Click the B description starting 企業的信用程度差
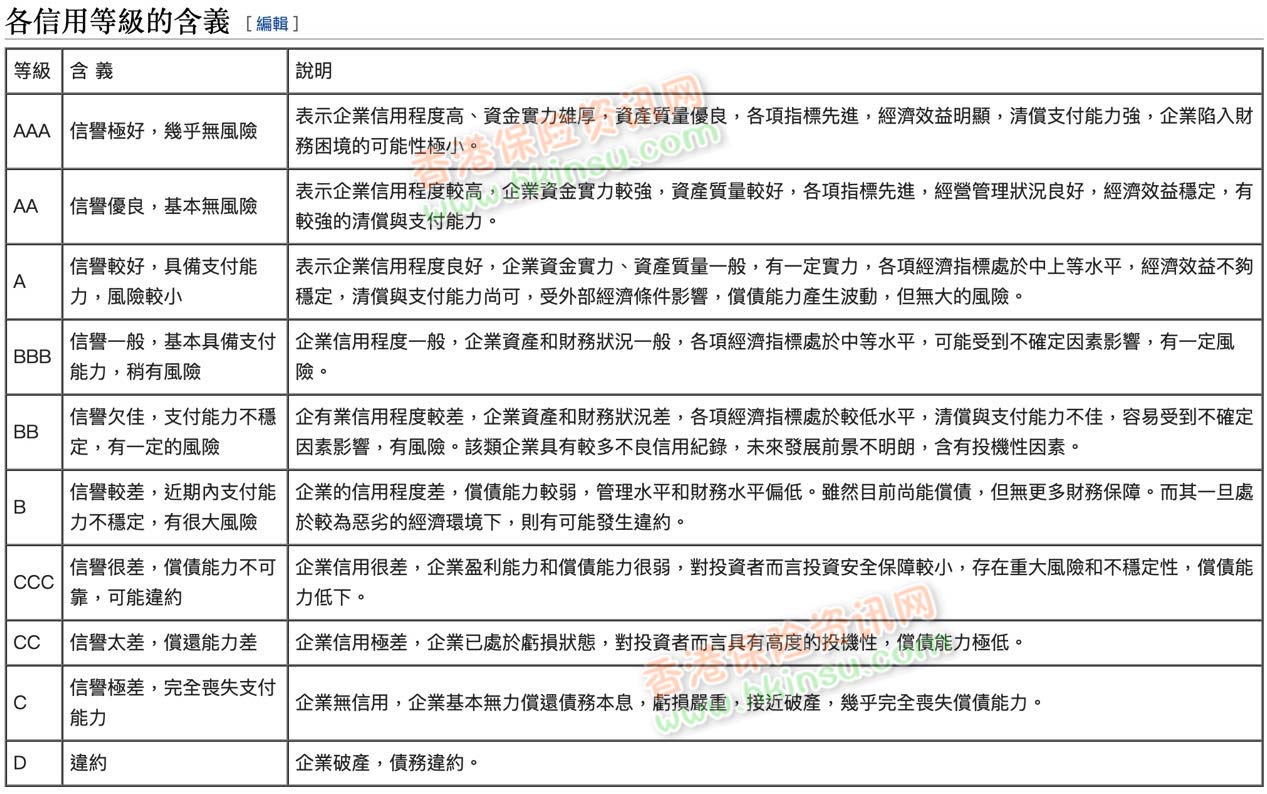This screenshot has height=794, width=1267. tap(774, 506)
